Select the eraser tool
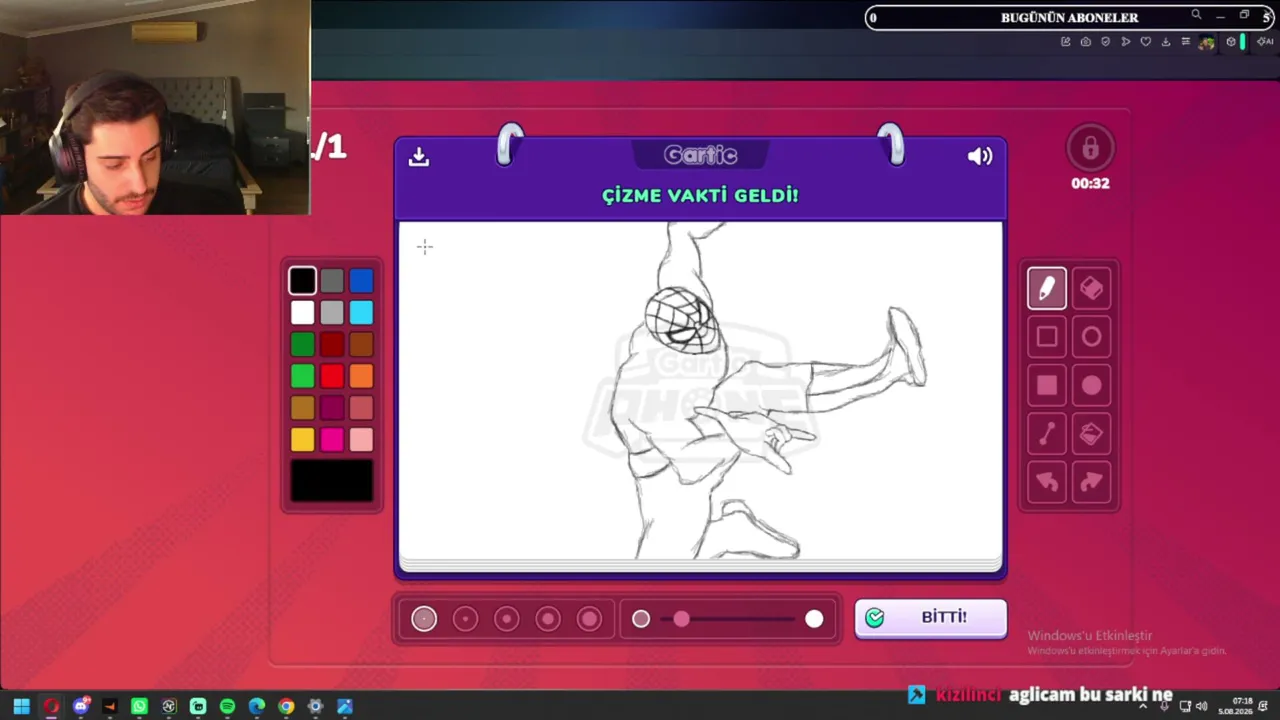 pyautogui.click(x=1091, y=289)
